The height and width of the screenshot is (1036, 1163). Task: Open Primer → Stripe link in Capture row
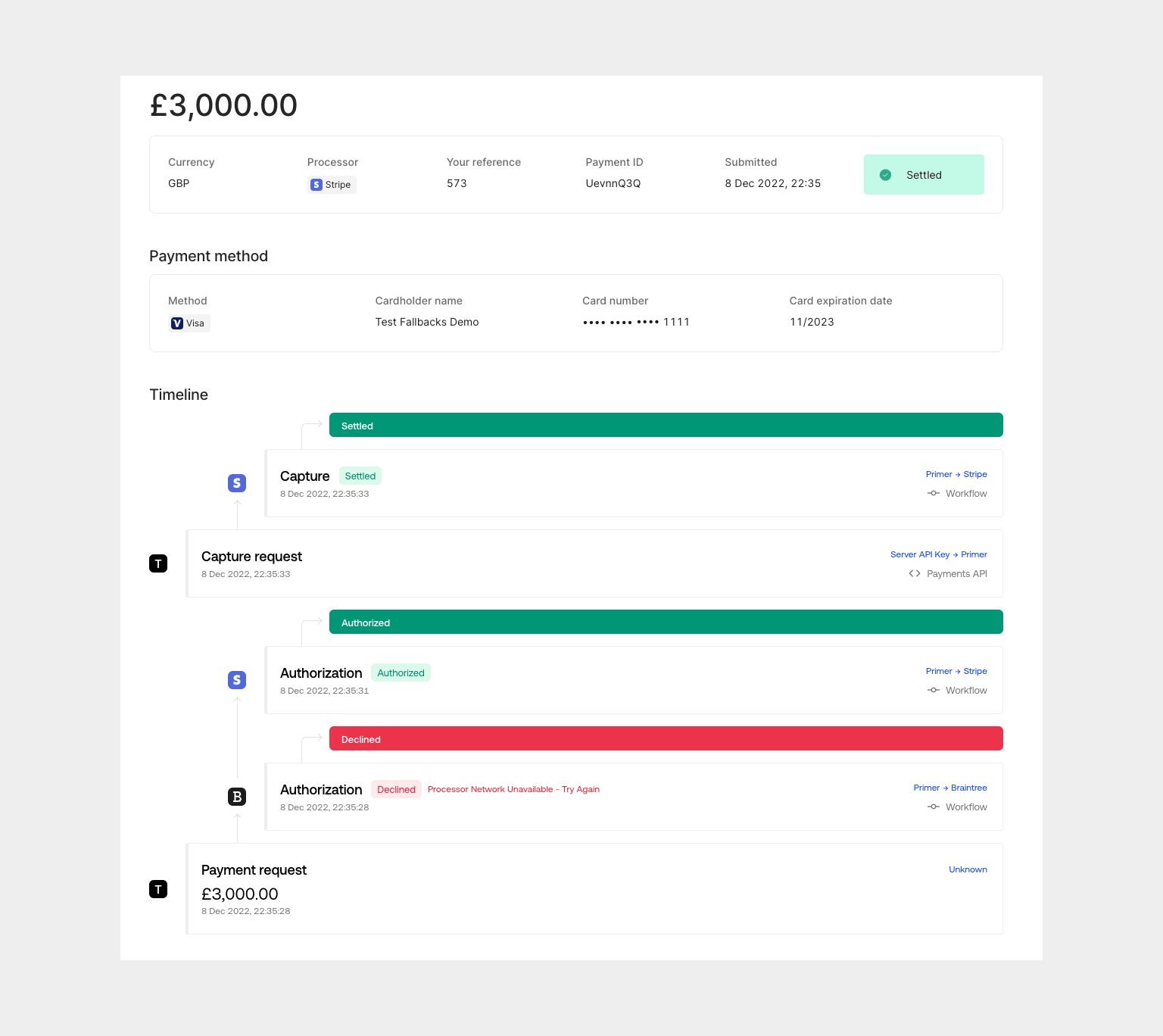point(956,475)
